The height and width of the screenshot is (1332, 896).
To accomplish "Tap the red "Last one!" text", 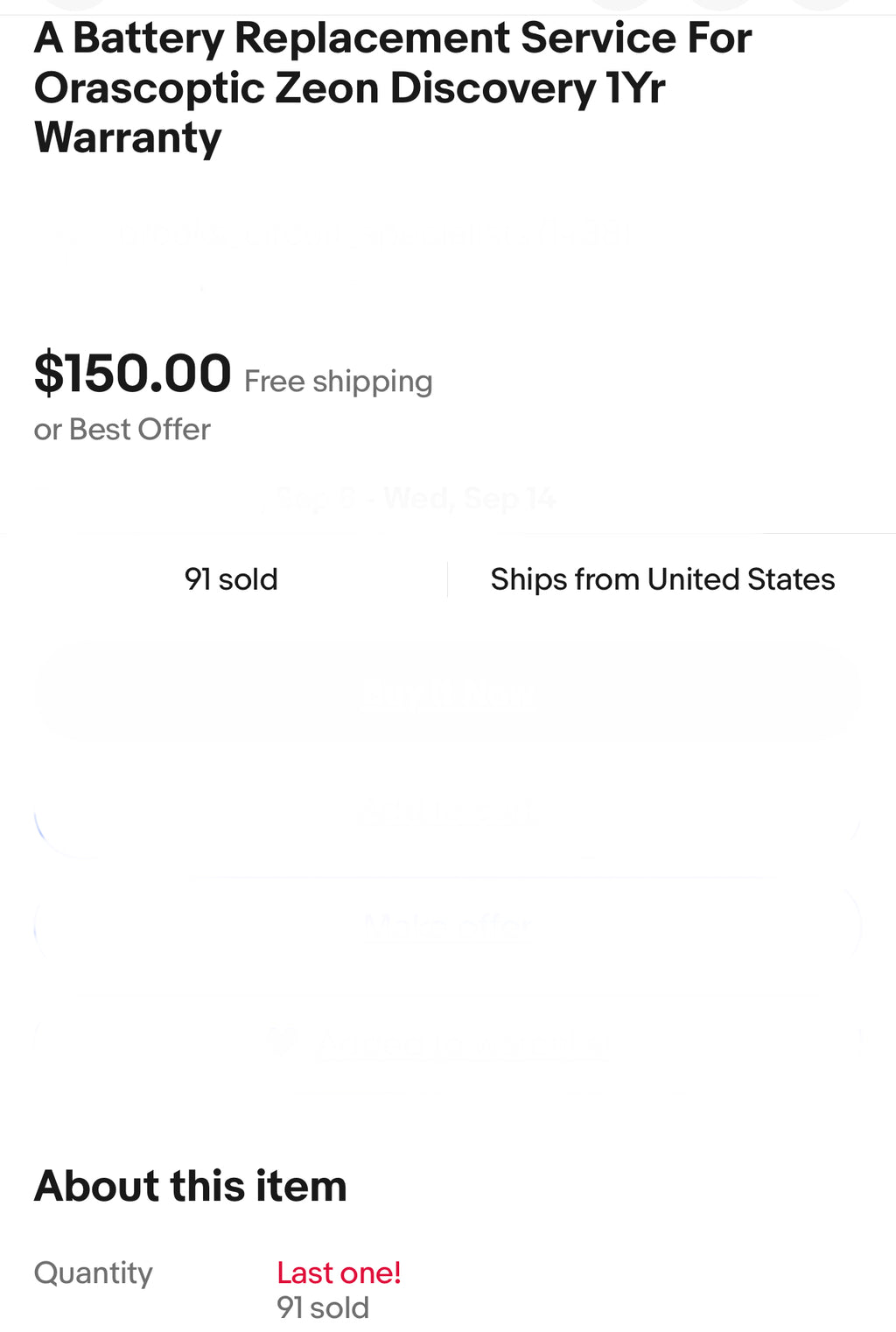I will click(x=339, y=1272).
